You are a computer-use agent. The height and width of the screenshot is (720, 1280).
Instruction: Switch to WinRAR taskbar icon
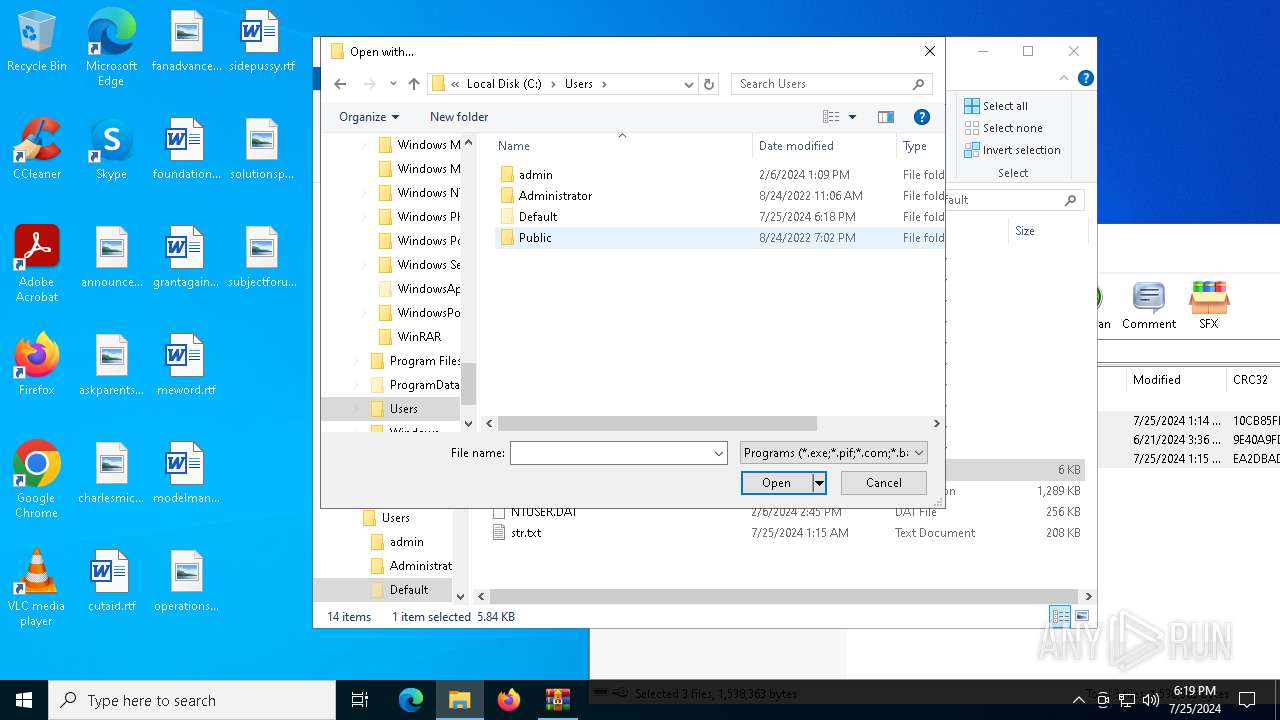point(557,700)
